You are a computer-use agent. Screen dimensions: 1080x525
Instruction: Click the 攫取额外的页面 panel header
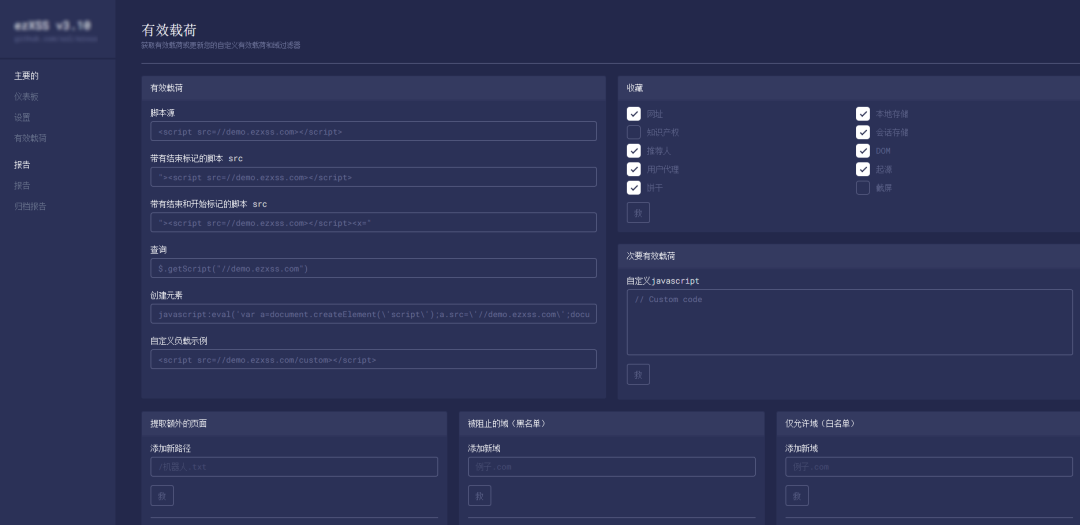294,424
